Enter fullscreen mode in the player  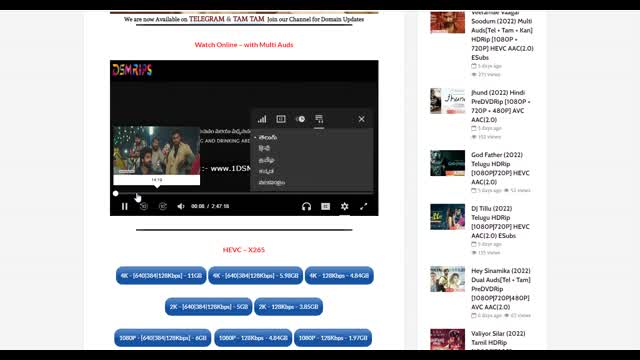pyautogui.click(x=363, y=207)
